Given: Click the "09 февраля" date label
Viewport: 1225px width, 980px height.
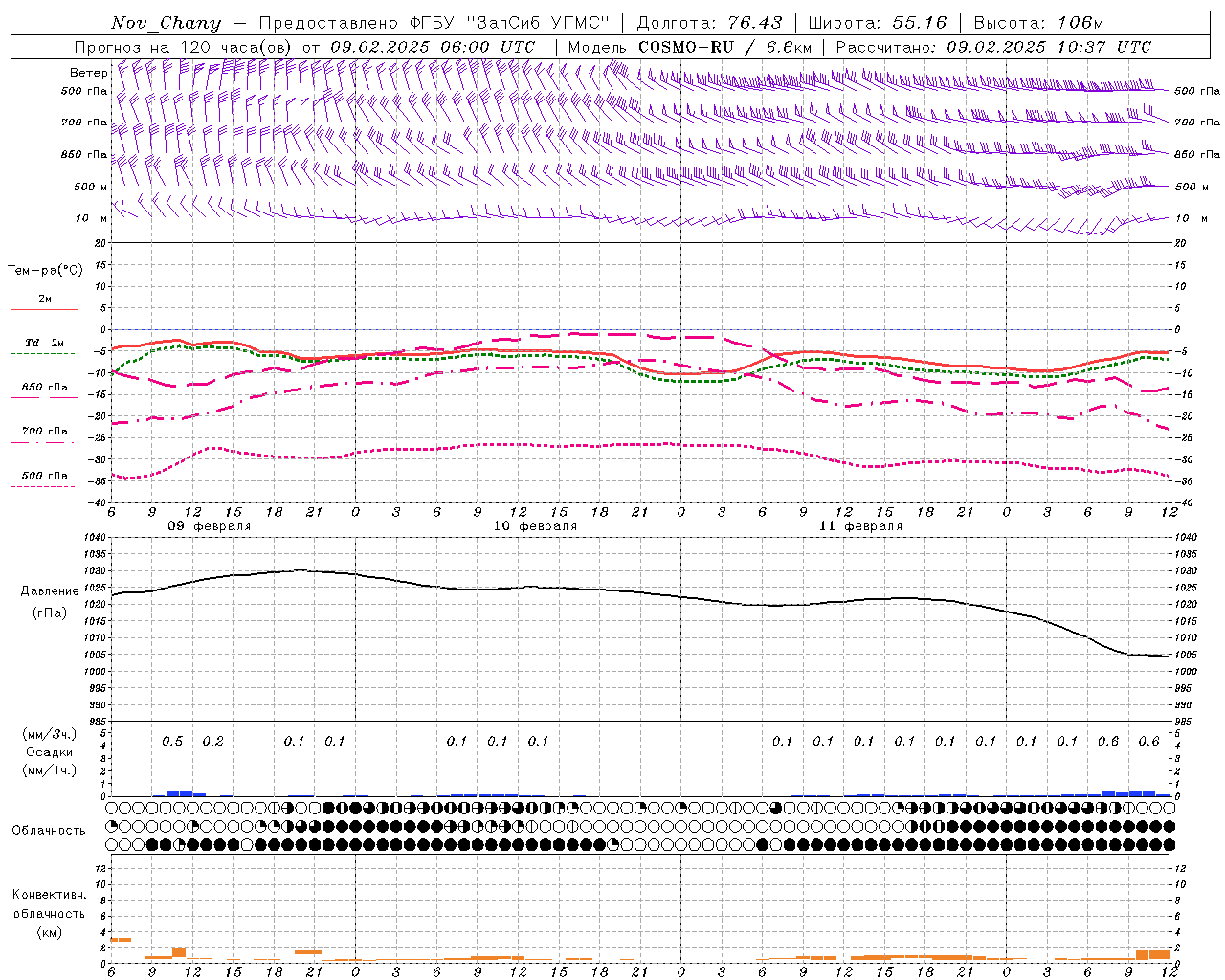Looking at the screenshot, I should pos(210,526).
